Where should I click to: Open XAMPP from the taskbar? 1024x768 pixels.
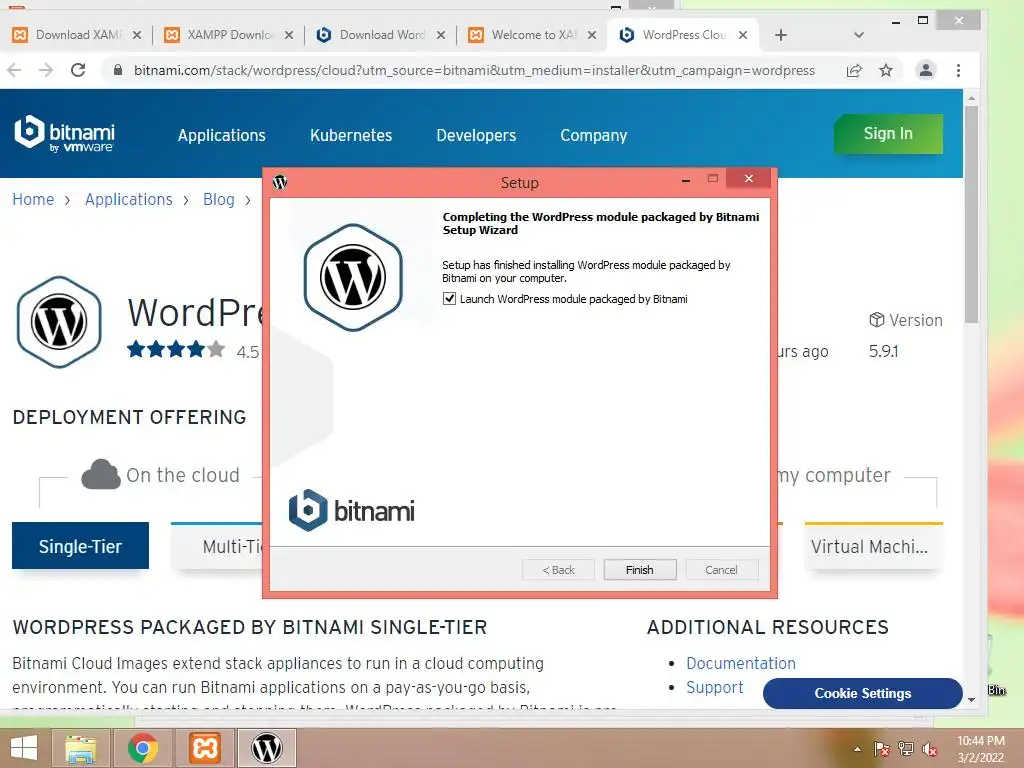point(204,748)
